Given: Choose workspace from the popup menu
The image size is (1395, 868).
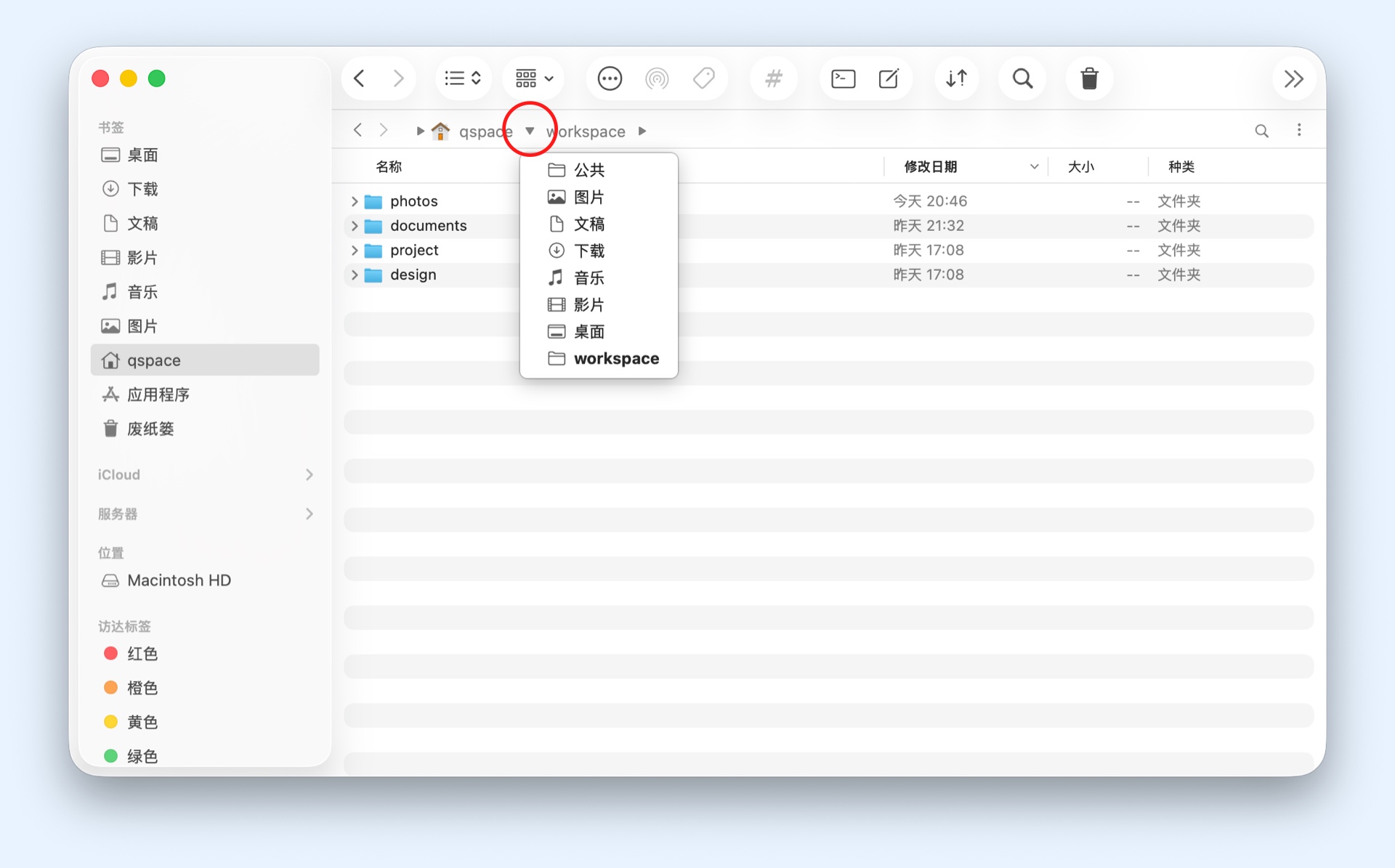Looking at the screenshot, I should click(x=615, y=359).
